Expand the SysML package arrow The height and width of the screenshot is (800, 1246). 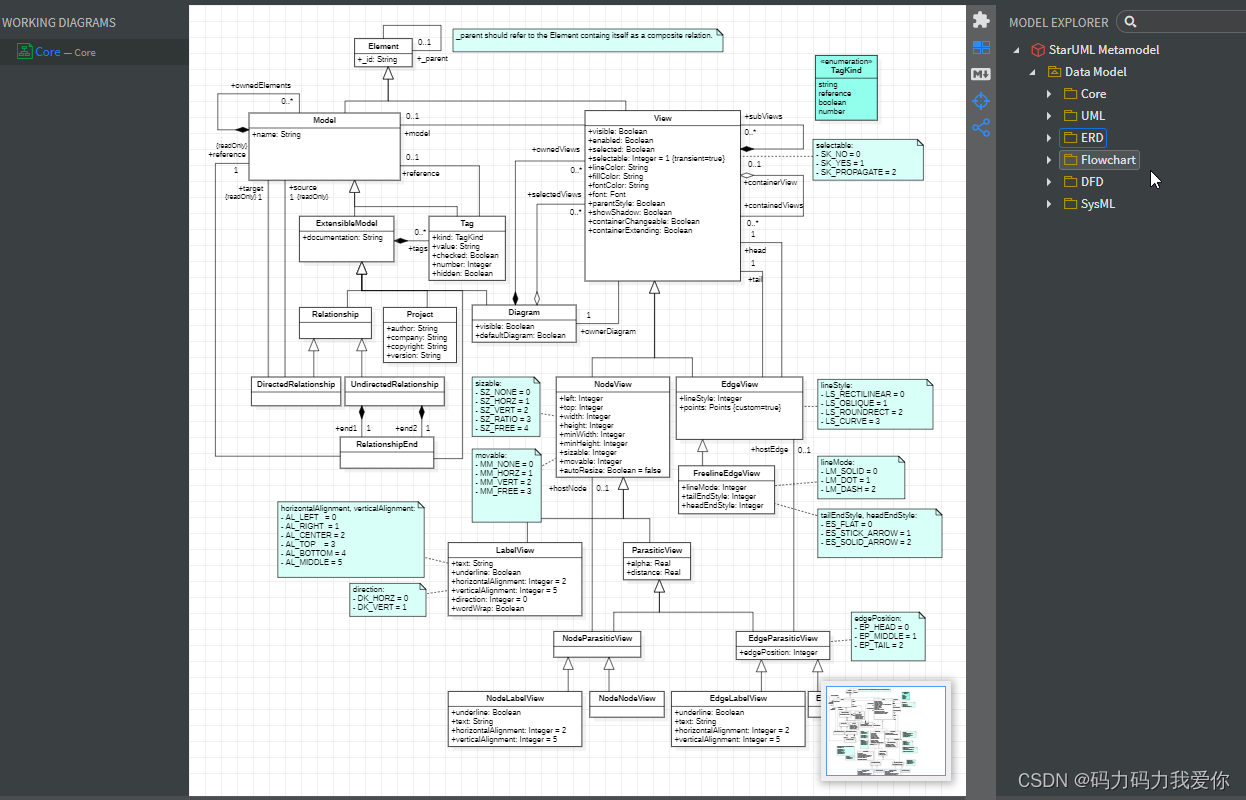tap(1049, 204)
